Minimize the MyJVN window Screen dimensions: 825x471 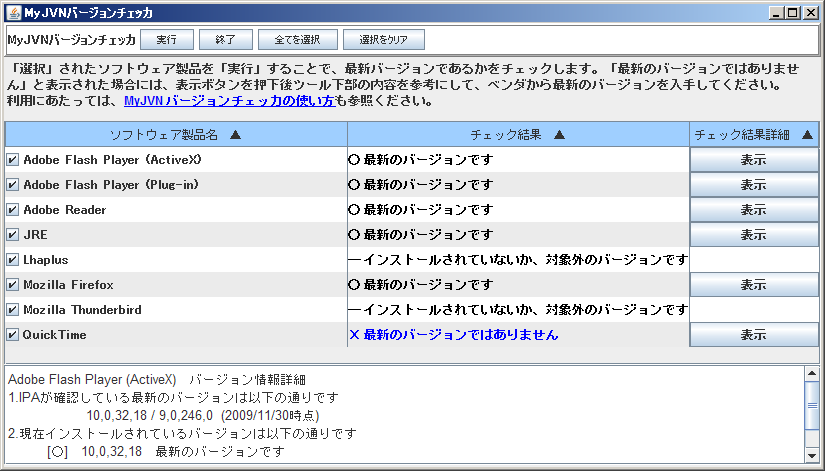[x=776, y=13]
